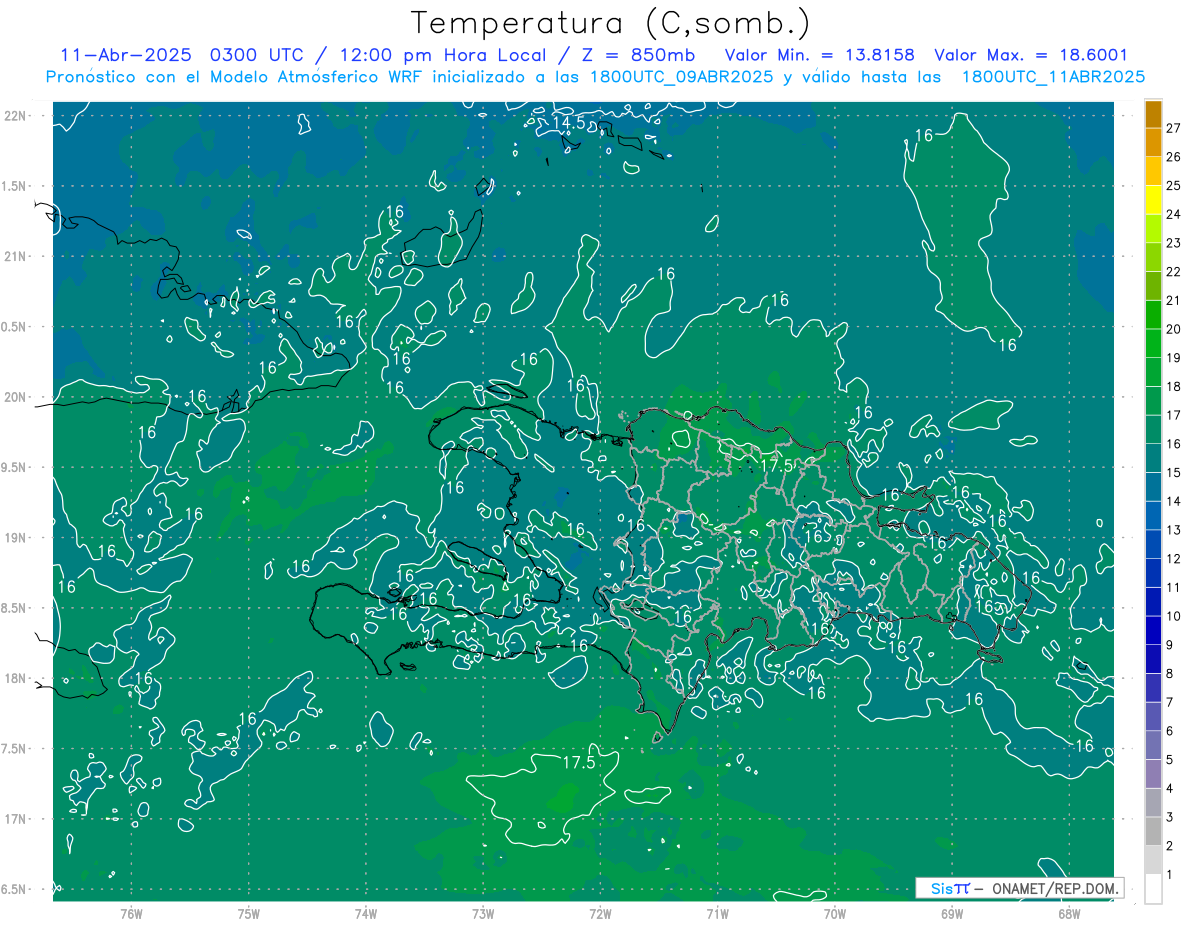1200x927 pixels.
Task: Click the "2" label on the color scale
Action: tap(1169, 845)
